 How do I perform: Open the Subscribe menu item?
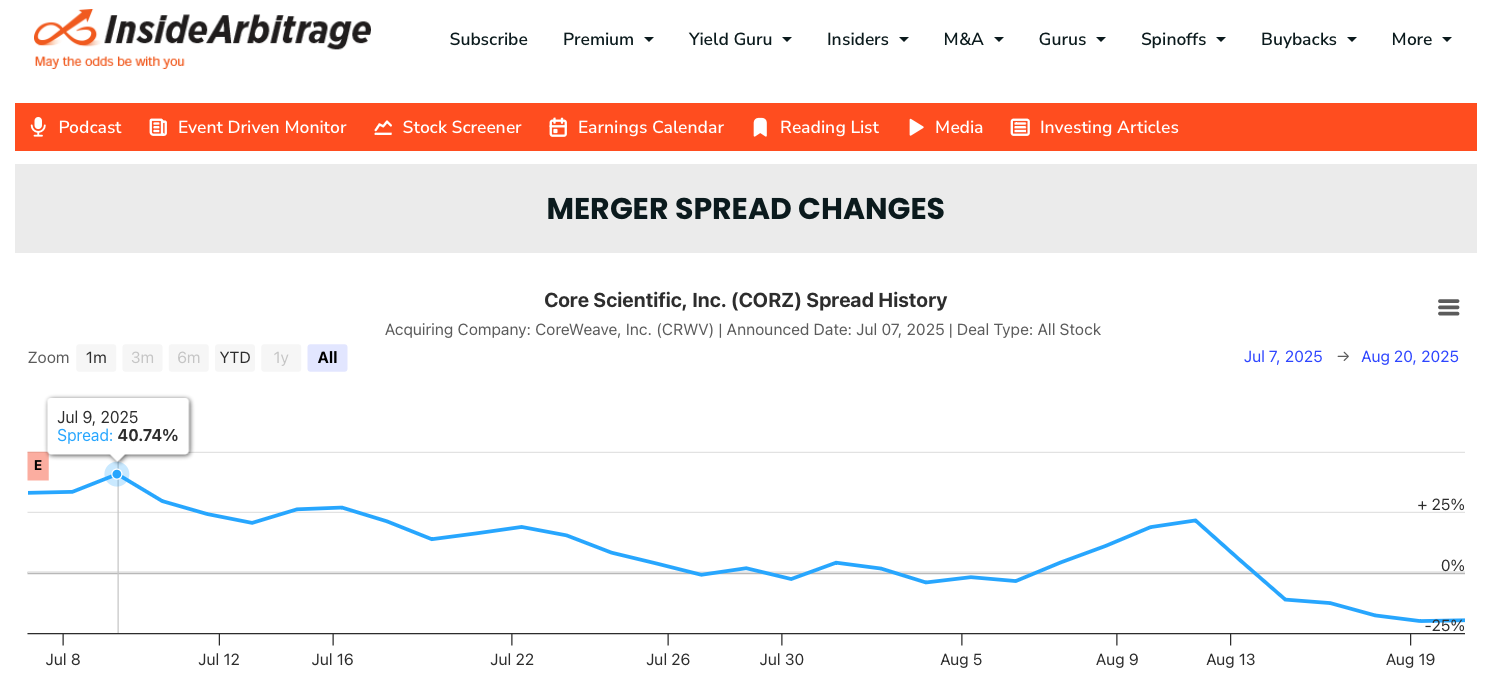pos(488,39)
